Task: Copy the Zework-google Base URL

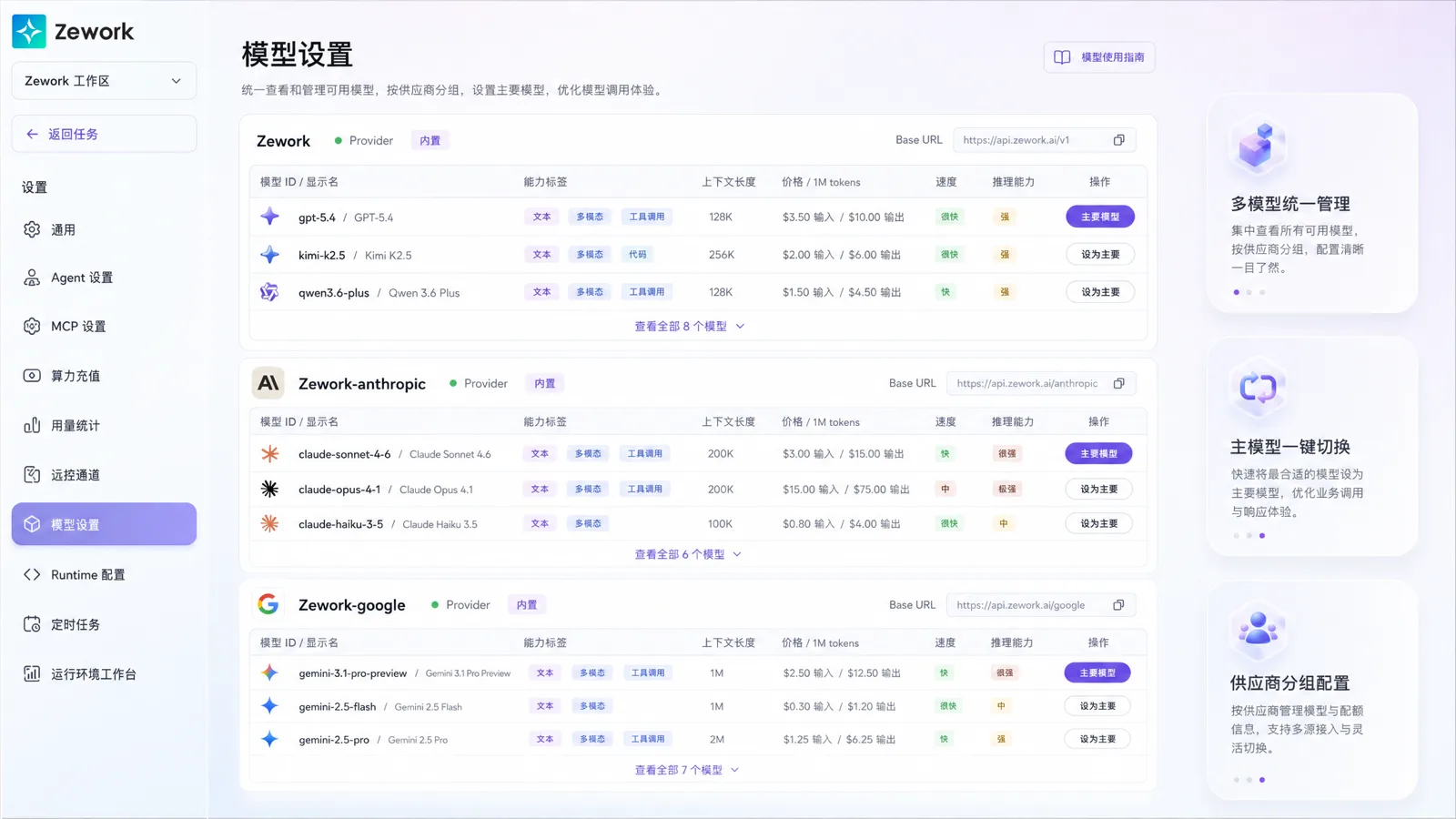Action: [x=1119, y=605]
